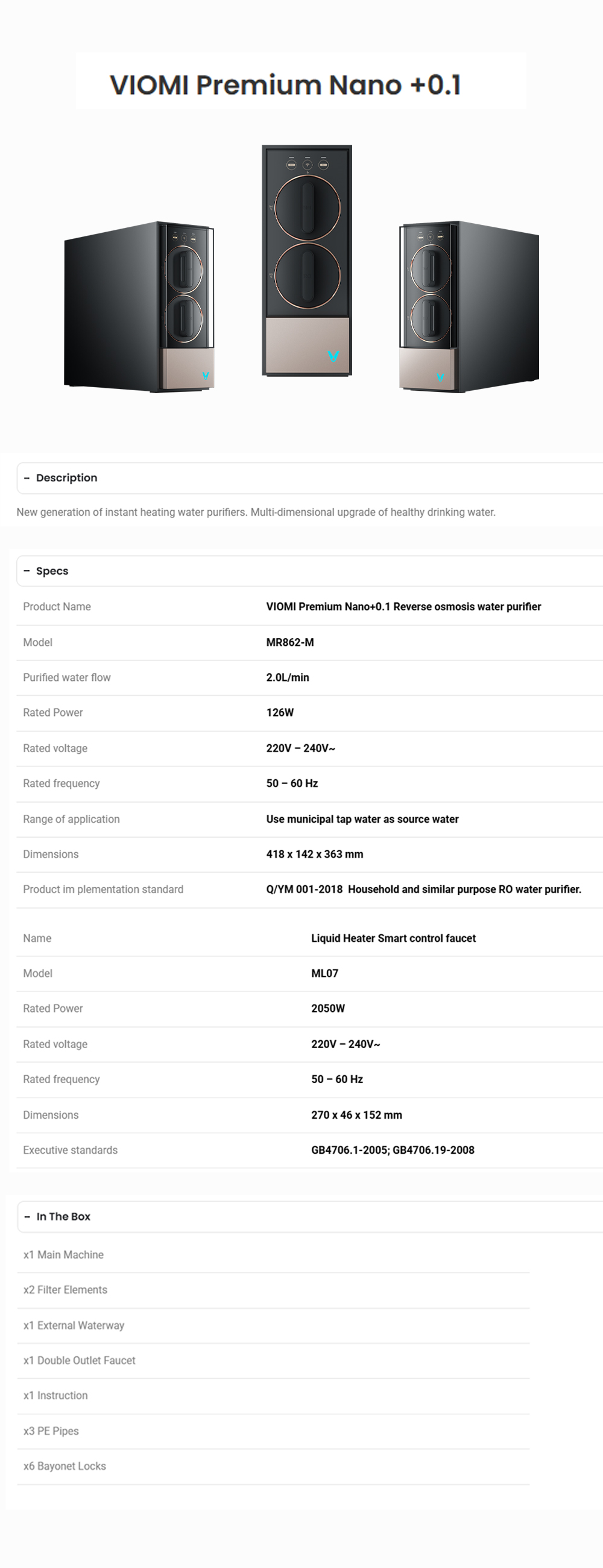Viewport: 603px width, 1568px height.
Task: Collapse the Description section header
Action: tap(67, 478)
